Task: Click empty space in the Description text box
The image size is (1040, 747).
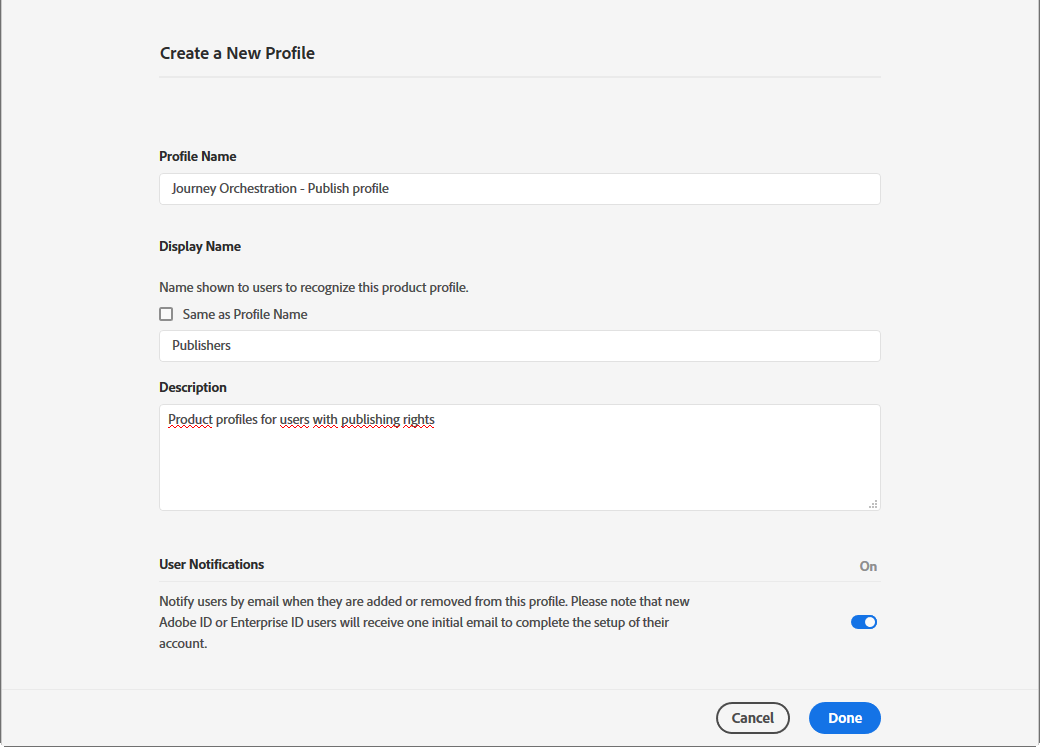Action: tap(519, 471)
